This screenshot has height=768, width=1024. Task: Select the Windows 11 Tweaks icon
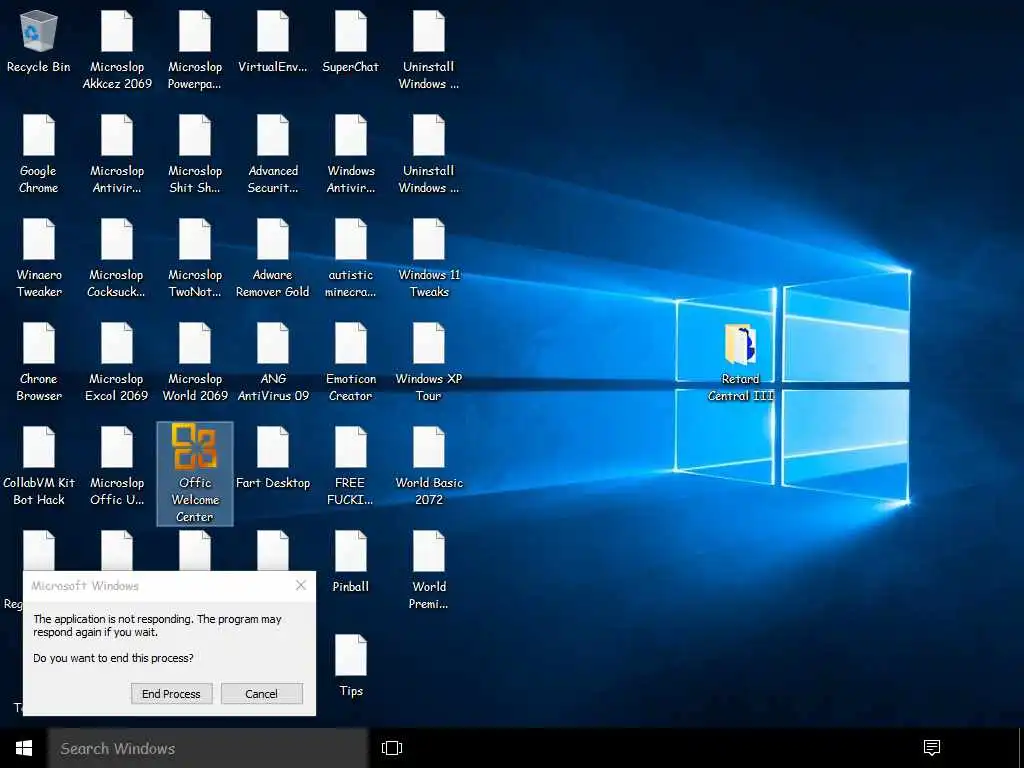click(429, 258)
